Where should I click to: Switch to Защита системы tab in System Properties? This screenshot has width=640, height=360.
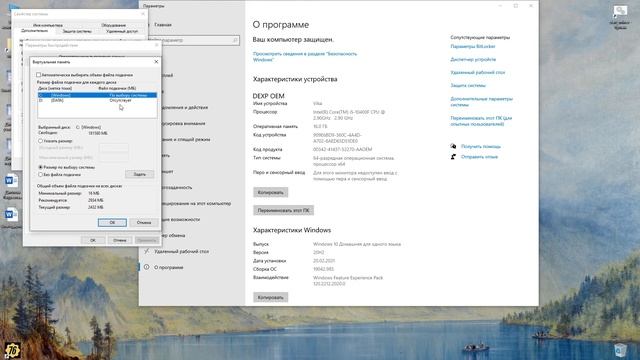coord(77,31)
